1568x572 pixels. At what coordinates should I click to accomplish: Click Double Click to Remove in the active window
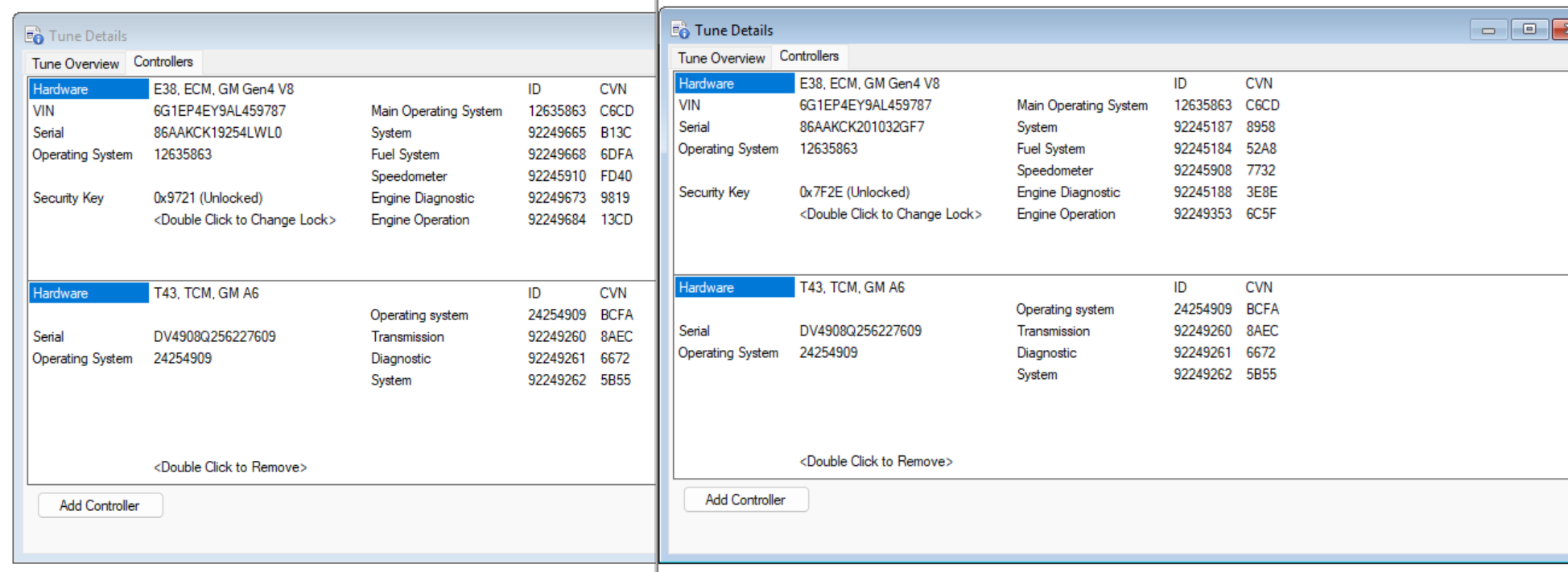pos(876,461)
